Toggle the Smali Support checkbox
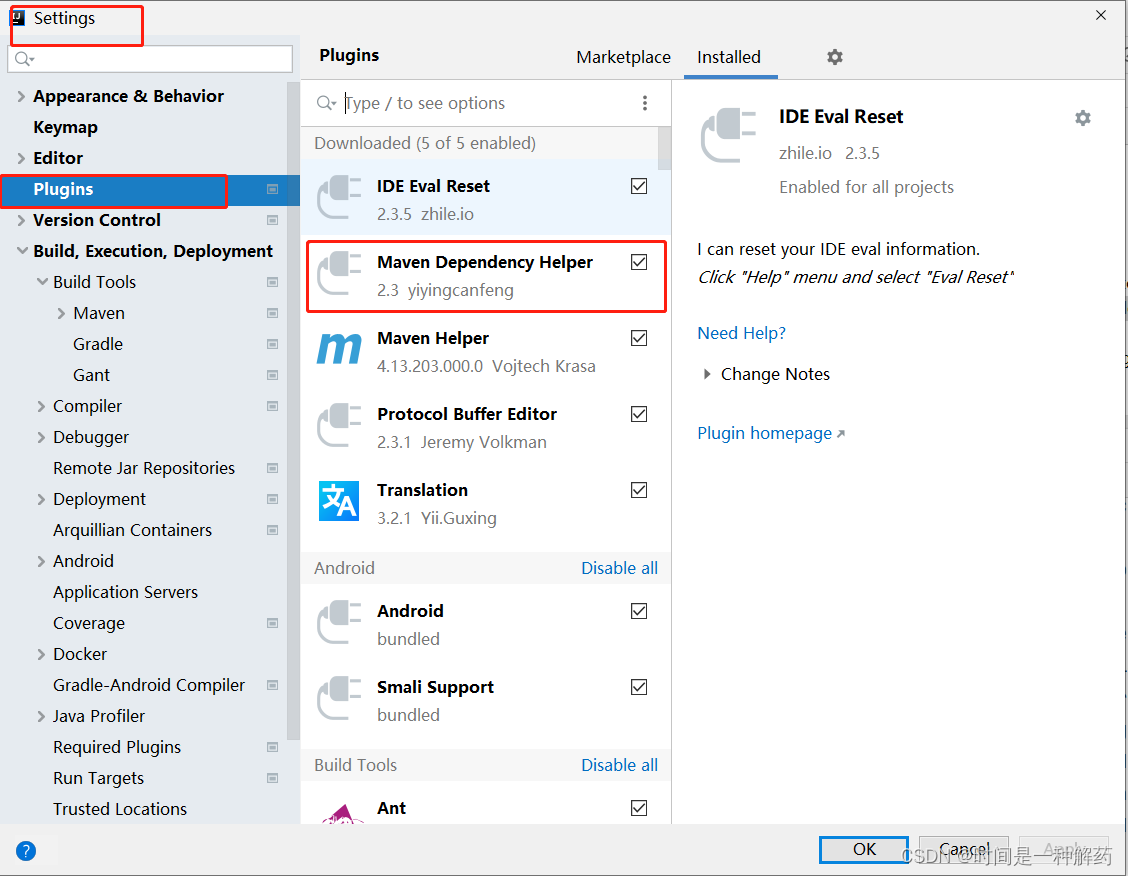1128x876 pixels. pyautogui.click(x=639, y=687)
